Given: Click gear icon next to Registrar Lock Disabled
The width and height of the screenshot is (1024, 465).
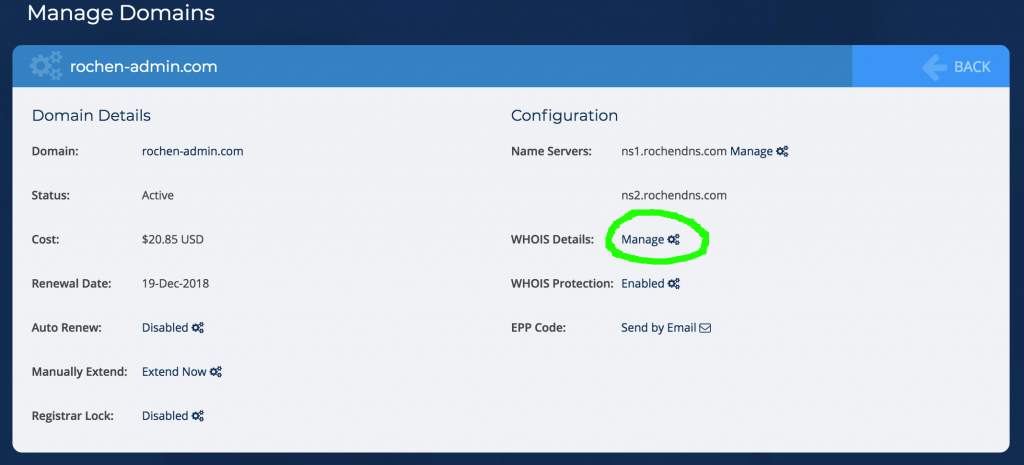Looking at the screenshot, I should [198, 415].
